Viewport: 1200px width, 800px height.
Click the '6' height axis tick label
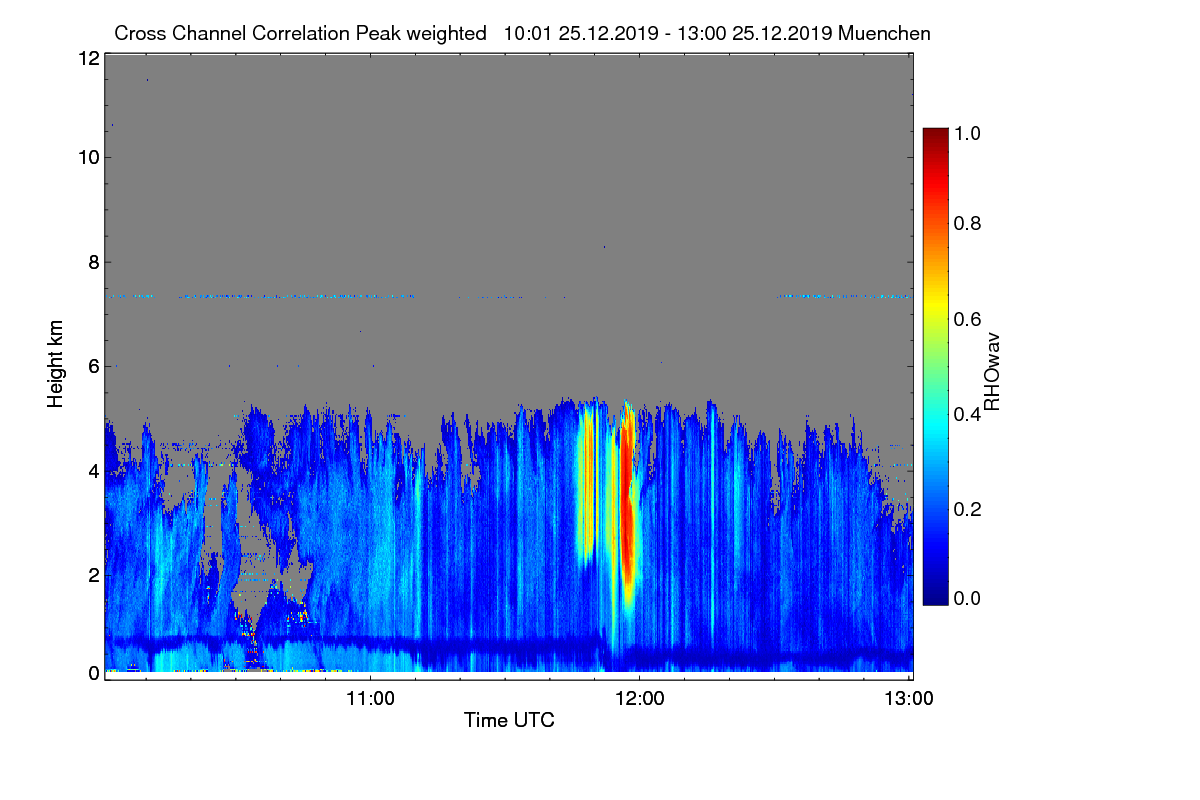[x=92, y=367]
